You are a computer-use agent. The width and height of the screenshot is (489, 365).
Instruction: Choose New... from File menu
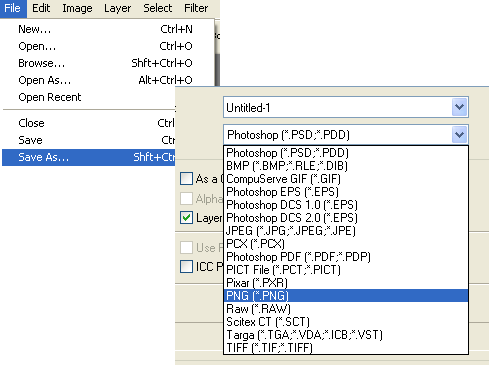click(x=107, y=29)
